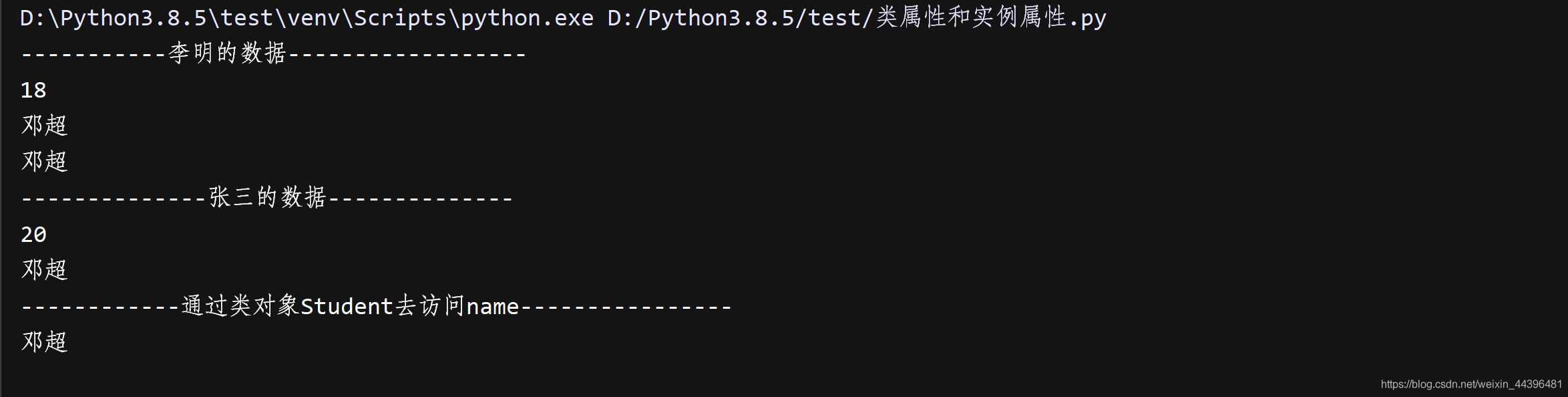This screenshot has height=397, width=1568.
Task: Click the dashes right of 张三的数据
Action: click(x=421, y=198)
